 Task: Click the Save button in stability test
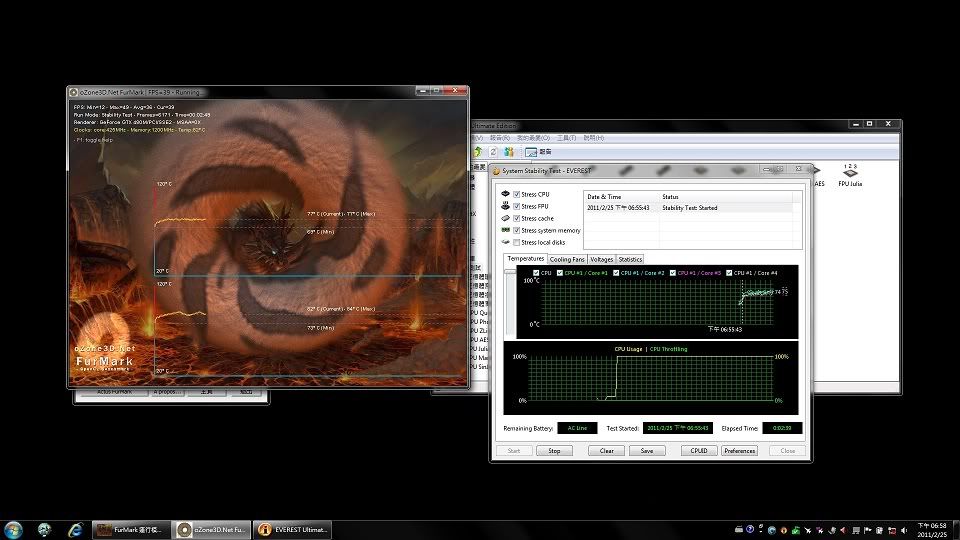[x=647, y=451]
